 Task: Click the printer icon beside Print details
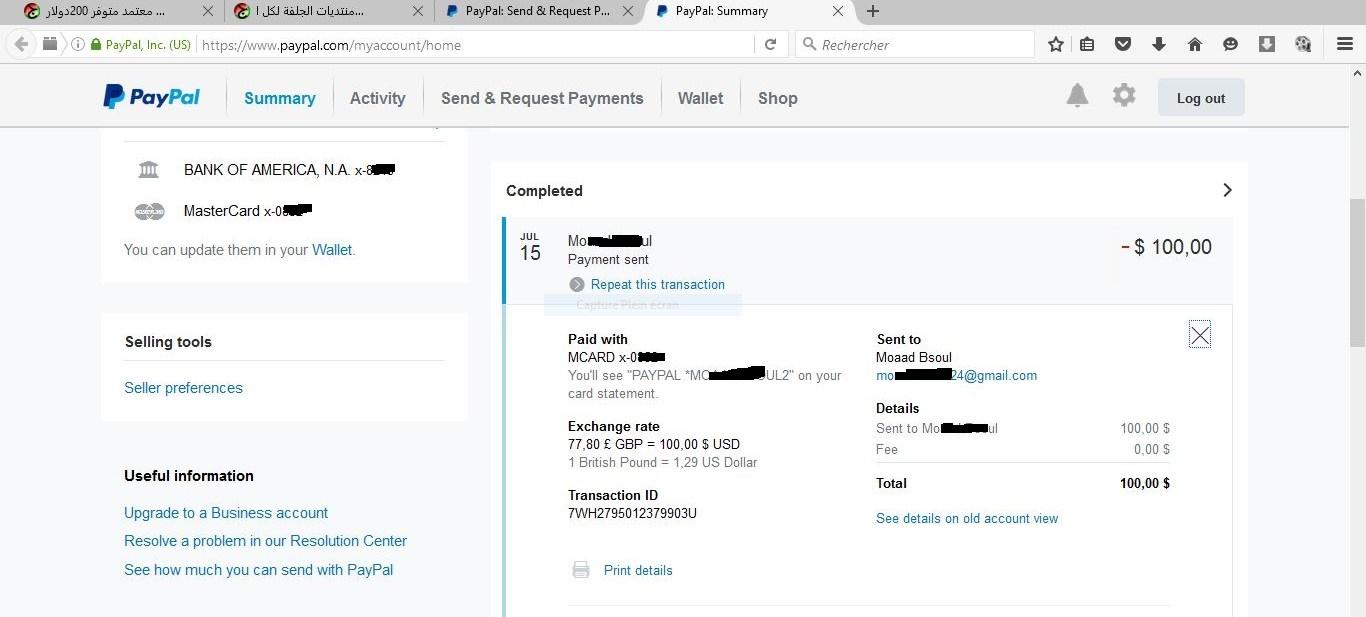(581, 570)
